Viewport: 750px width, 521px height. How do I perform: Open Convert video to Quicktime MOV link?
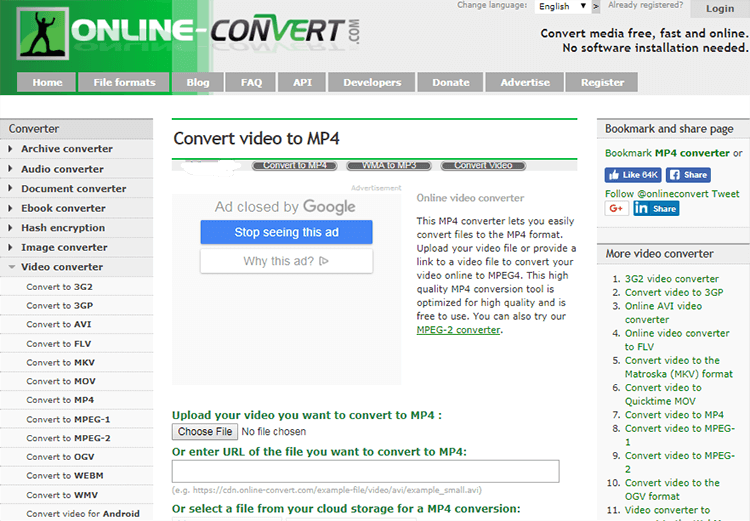[663, 395]
